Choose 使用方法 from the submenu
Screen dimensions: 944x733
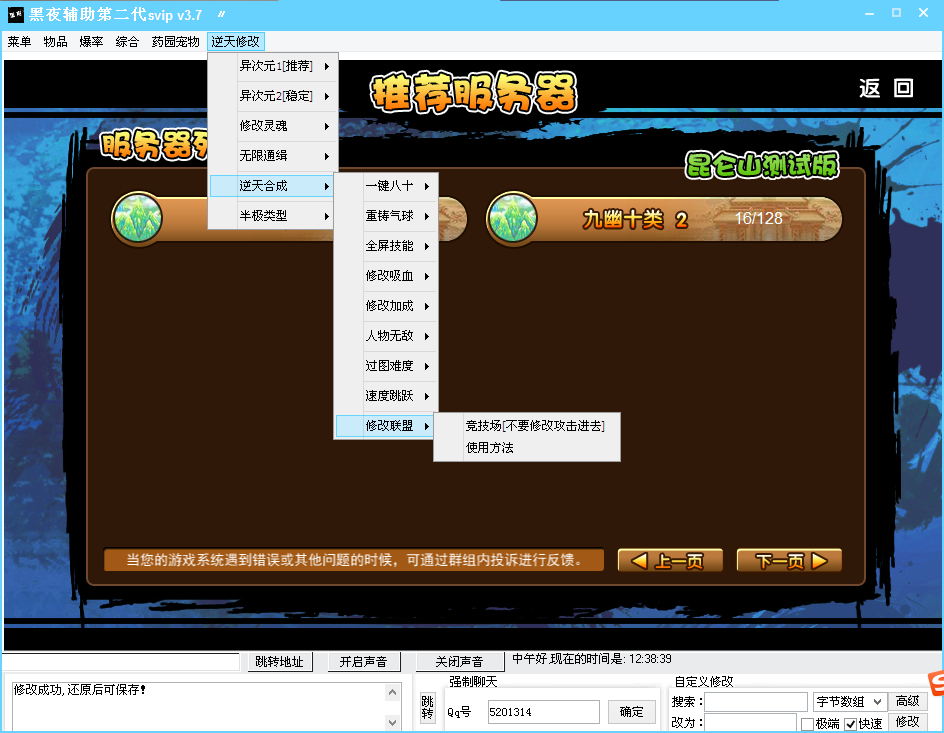tap(490, 448)
